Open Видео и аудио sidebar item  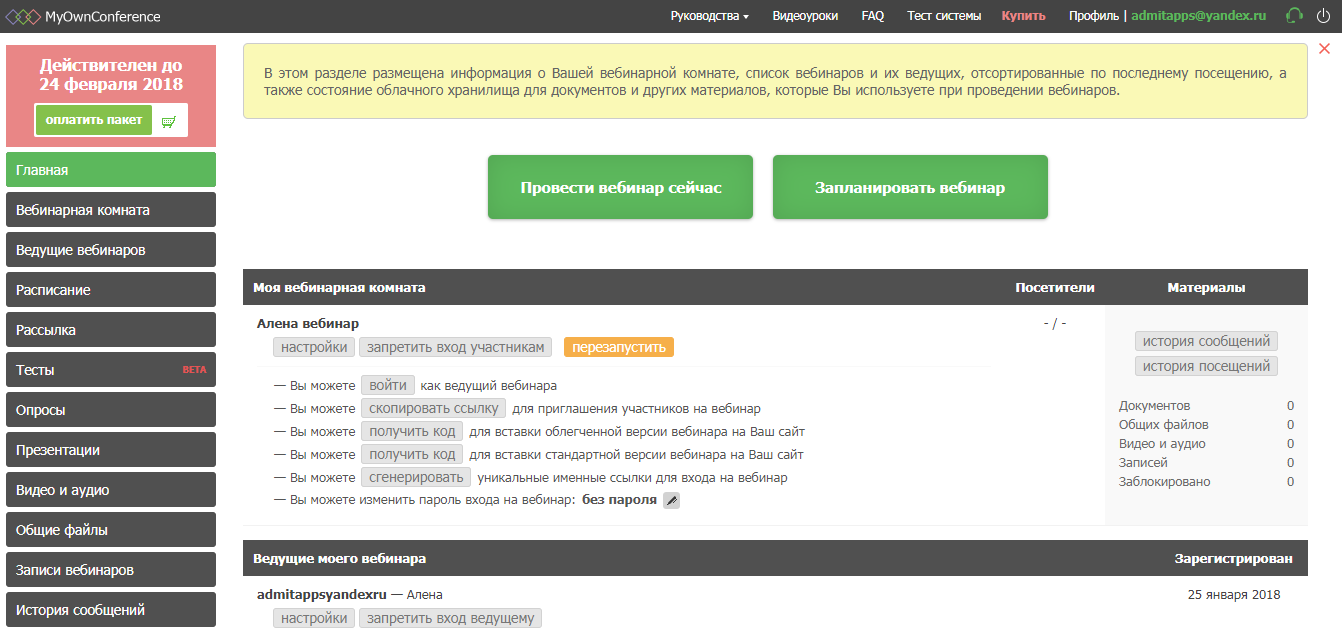click(x=111, y=490)
